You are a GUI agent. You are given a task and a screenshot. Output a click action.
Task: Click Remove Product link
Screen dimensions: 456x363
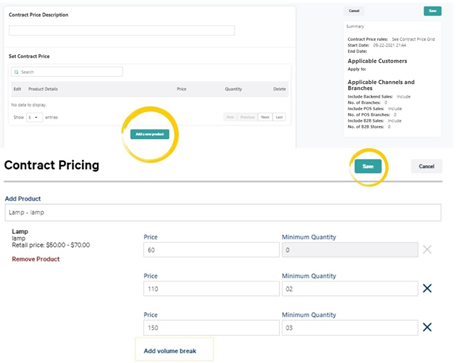click(36, 259)
